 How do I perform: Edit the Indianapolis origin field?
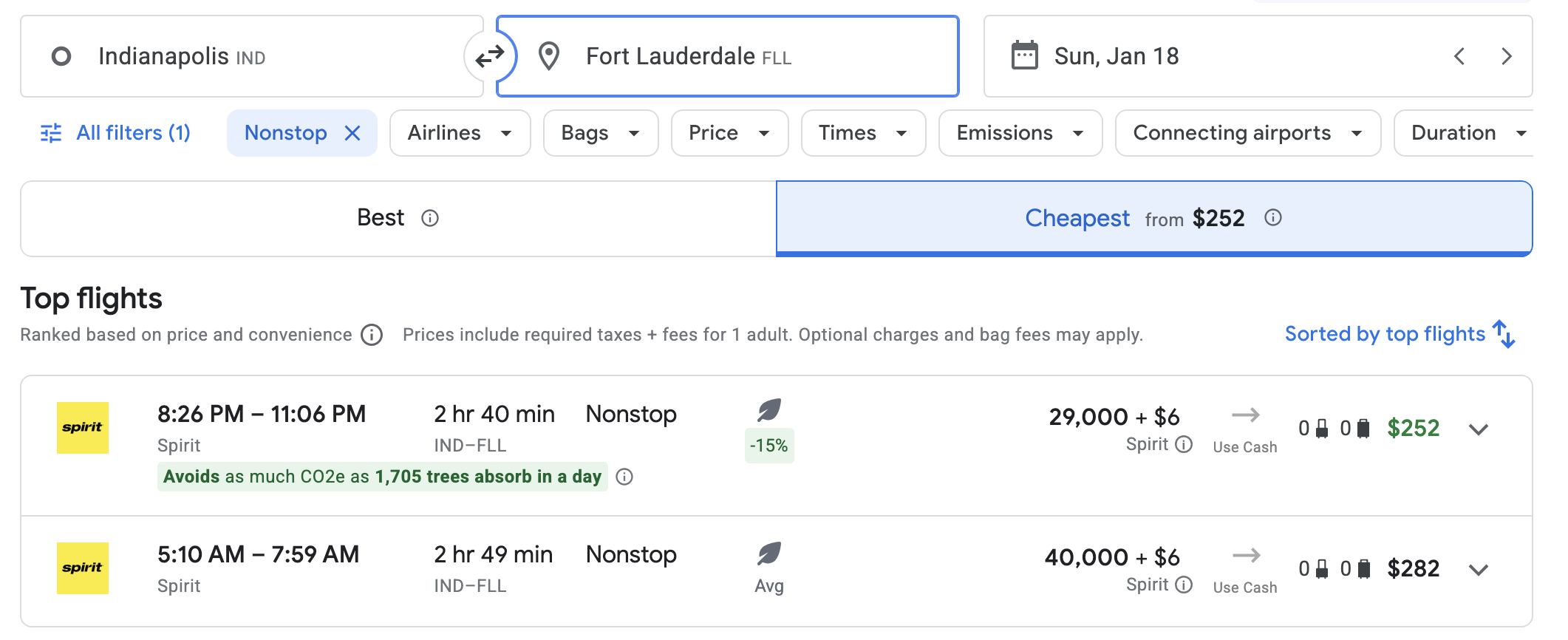tap(252, 56)
